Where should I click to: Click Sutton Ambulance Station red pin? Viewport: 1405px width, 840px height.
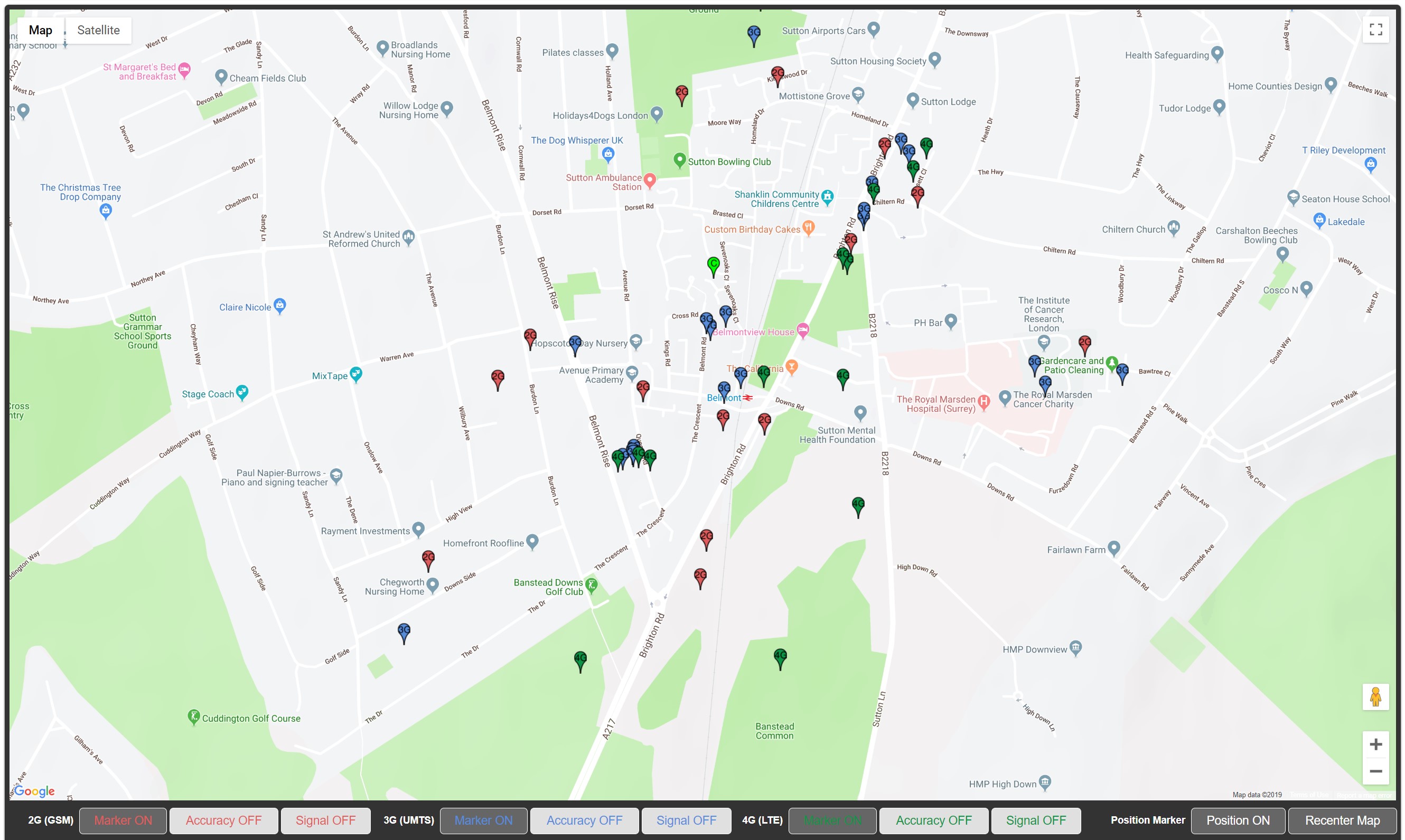tap(650, 181)
